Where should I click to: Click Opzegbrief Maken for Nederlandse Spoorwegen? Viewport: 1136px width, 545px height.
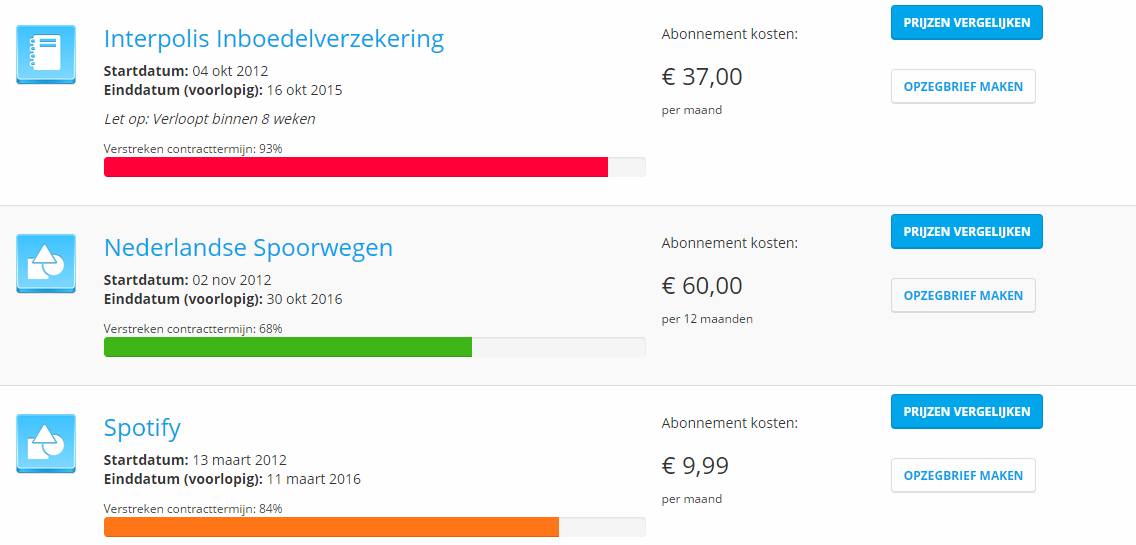(963, 295)
